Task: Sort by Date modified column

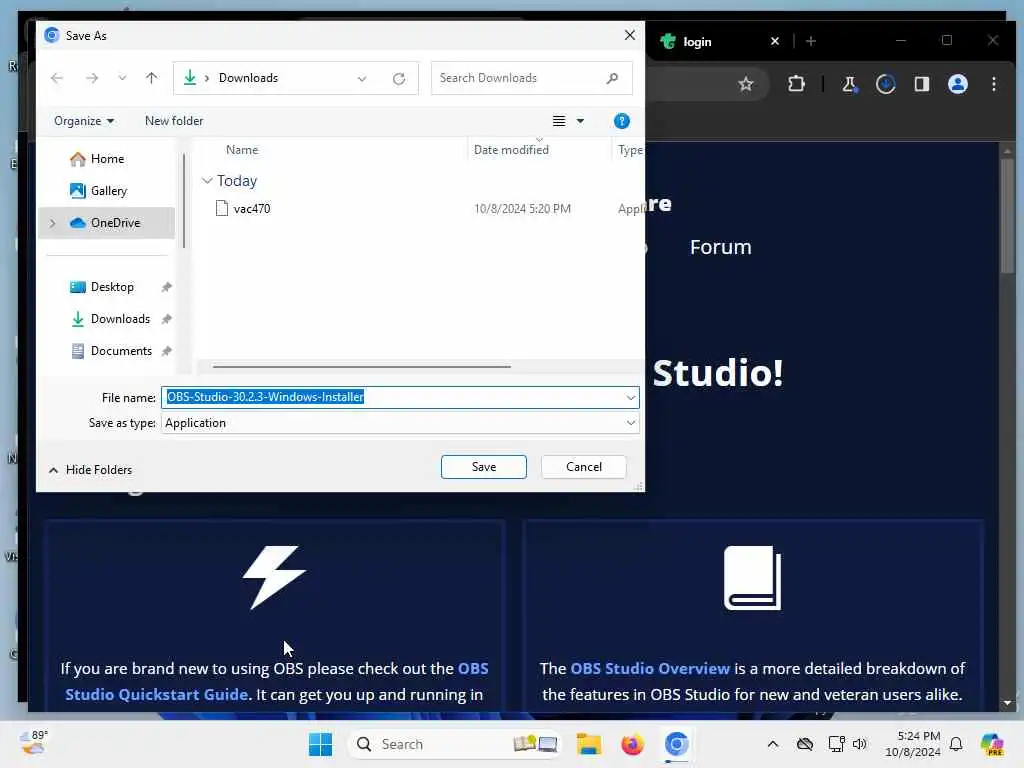Action: 511,150
